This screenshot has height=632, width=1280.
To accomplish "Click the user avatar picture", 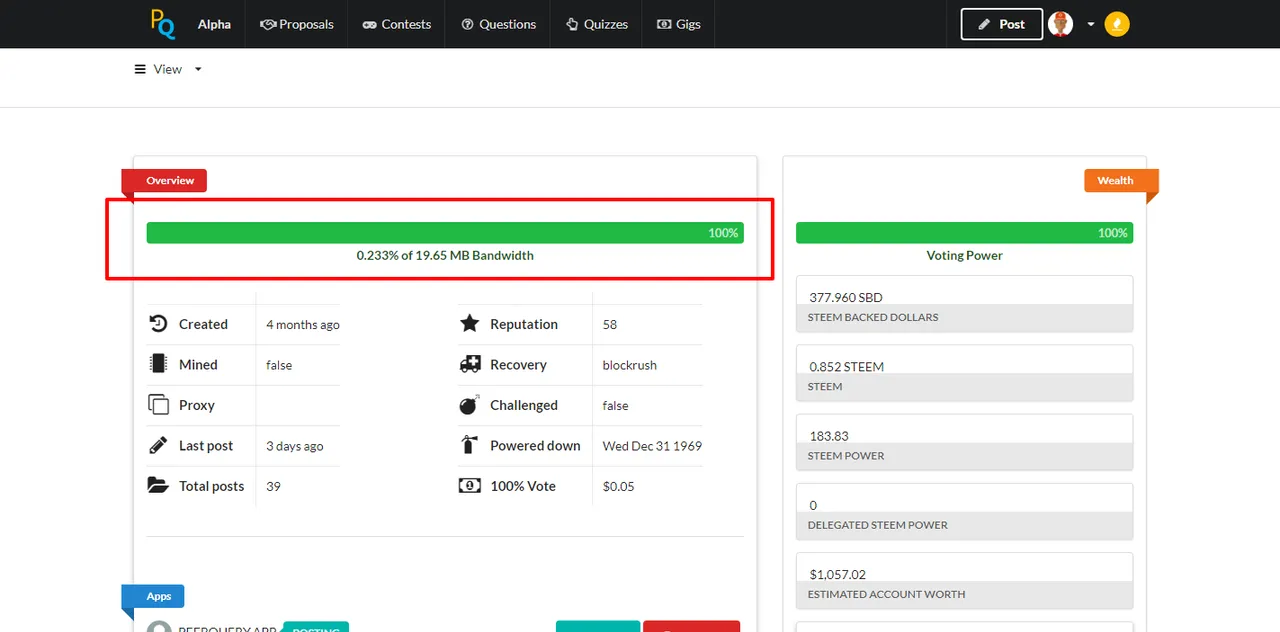I will point(1060,24).
